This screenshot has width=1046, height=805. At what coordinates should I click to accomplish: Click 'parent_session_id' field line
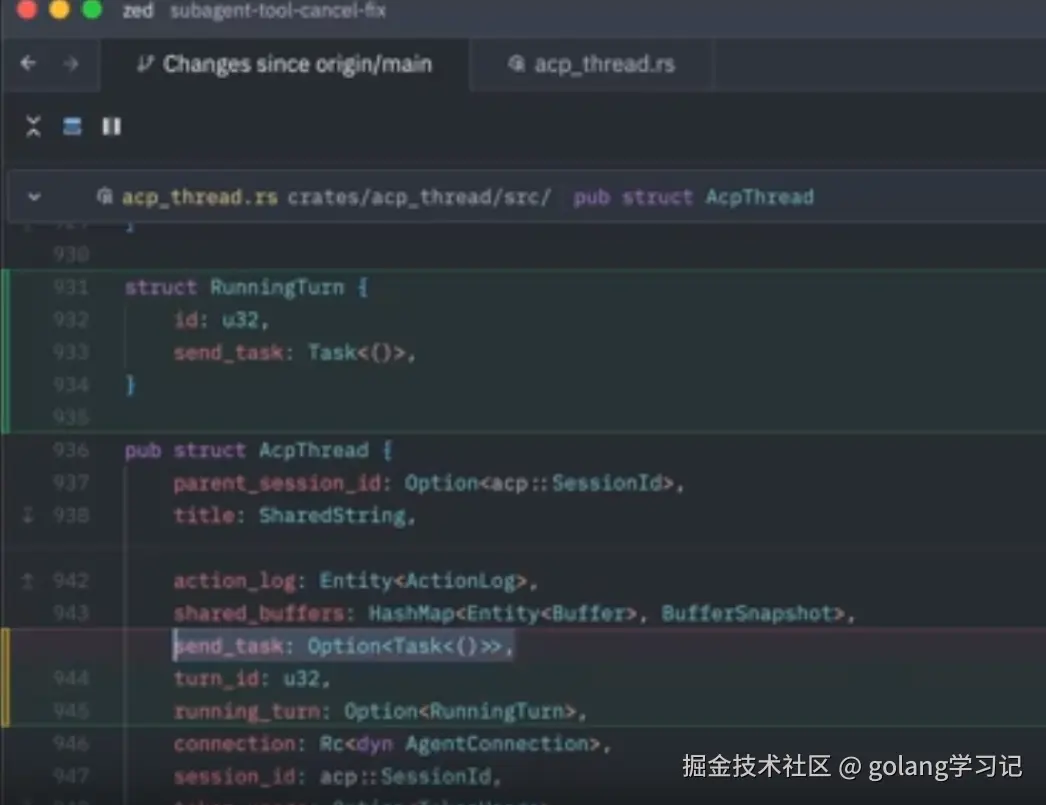tap(428, 483)
